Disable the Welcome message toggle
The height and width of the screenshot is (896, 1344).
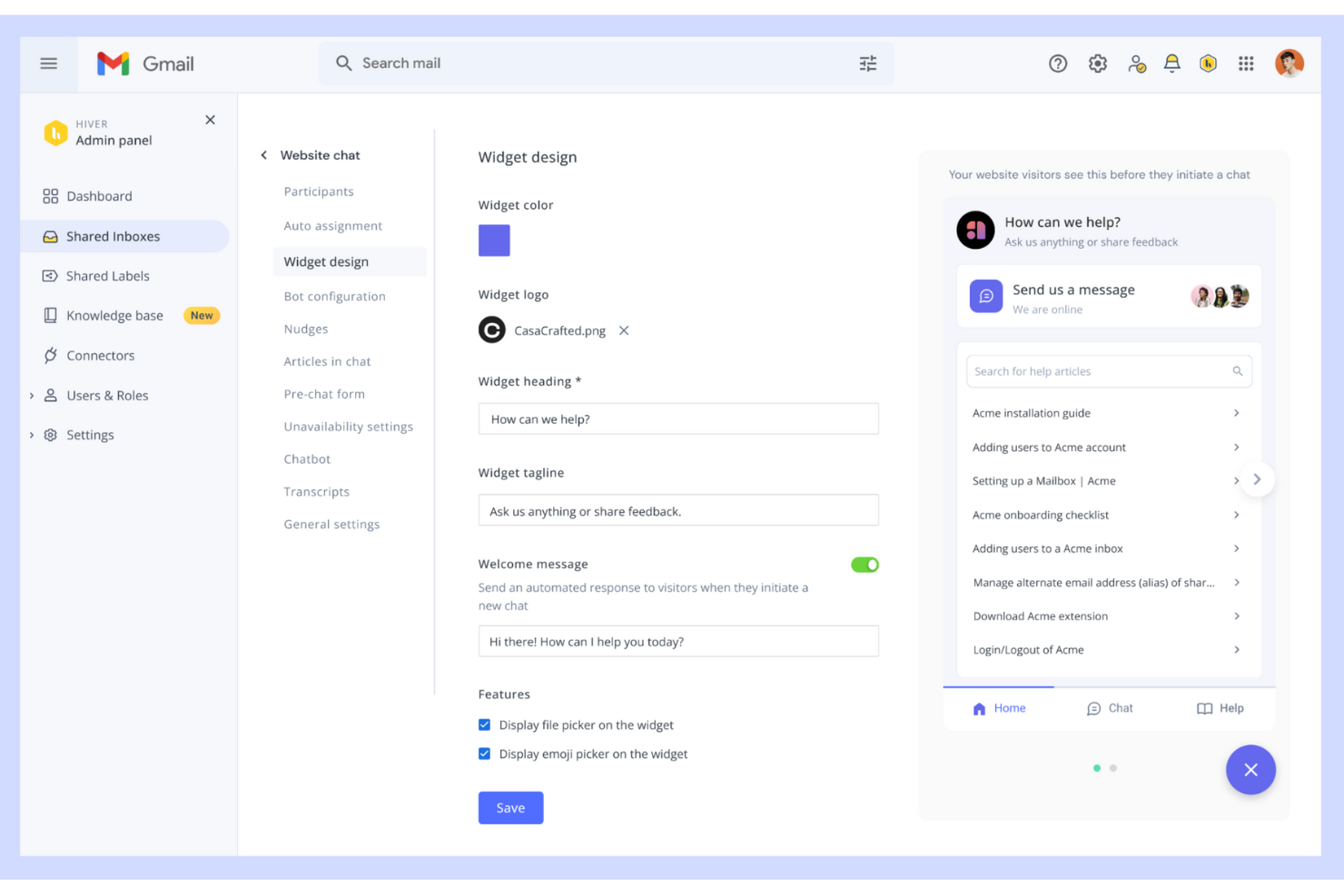(864, 564)
